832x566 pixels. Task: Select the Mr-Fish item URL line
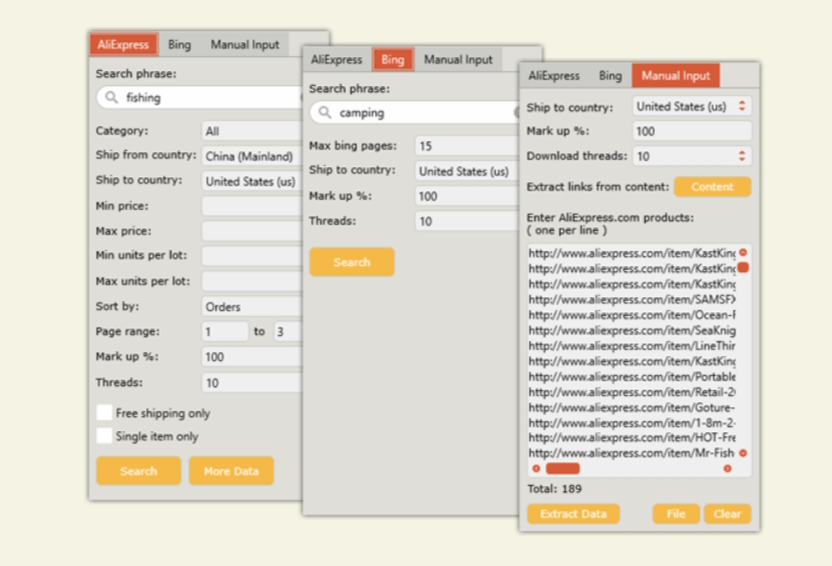632,453
